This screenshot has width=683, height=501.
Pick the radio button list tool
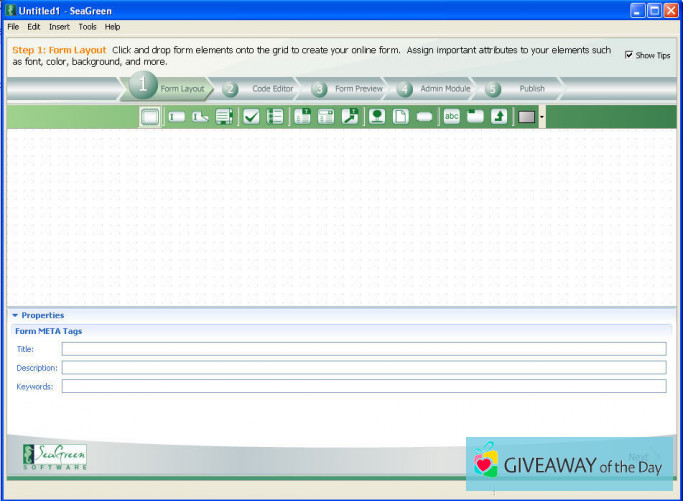pyautogui.click(x=275, y=117)
